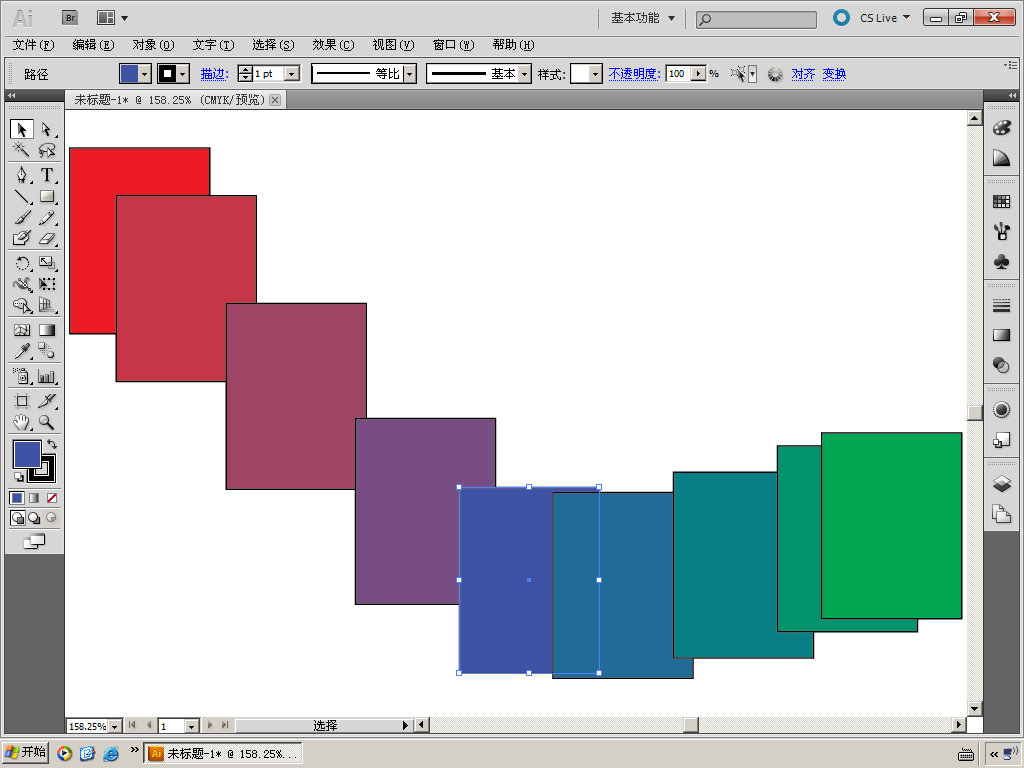This screenshot has height=768, width=1024.
Task: Open the zoom level dropdown
Action: point(115,726)
